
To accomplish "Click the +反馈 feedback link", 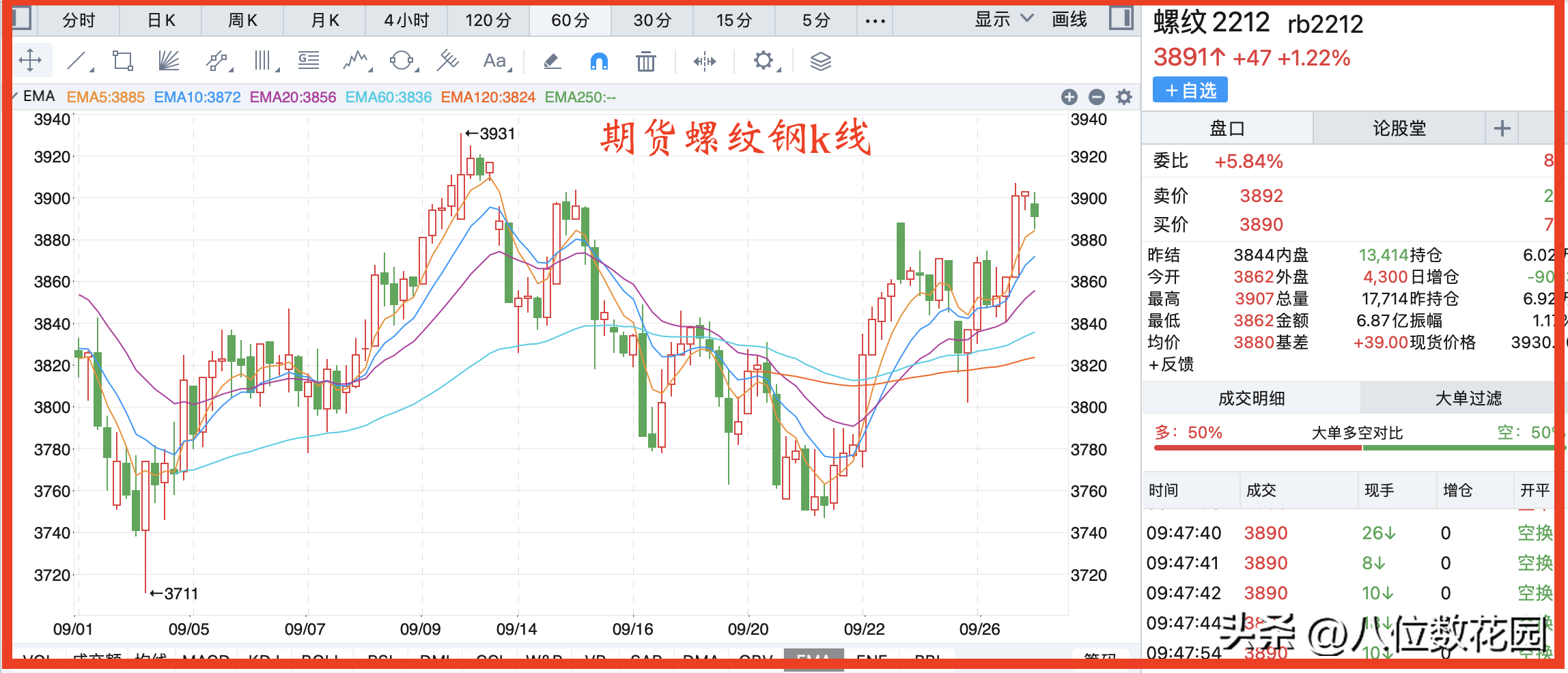I will 1171,364.
